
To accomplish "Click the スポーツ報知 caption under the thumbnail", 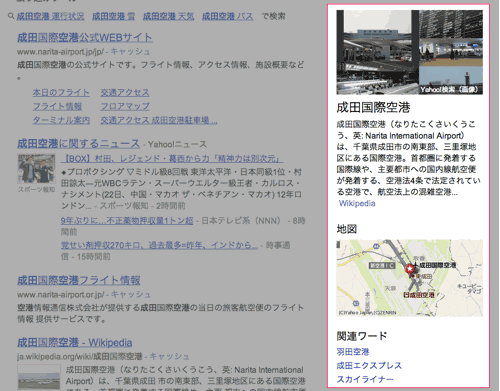I will (36, 189).
